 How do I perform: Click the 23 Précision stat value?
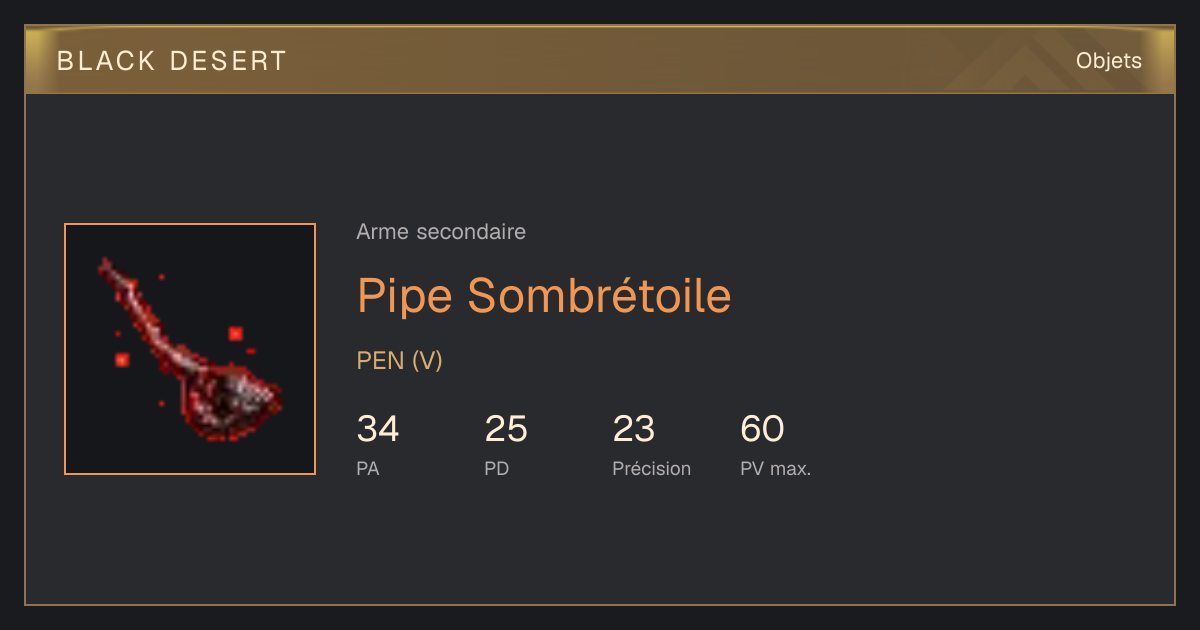pyautogui.click(x=634, y=429)
